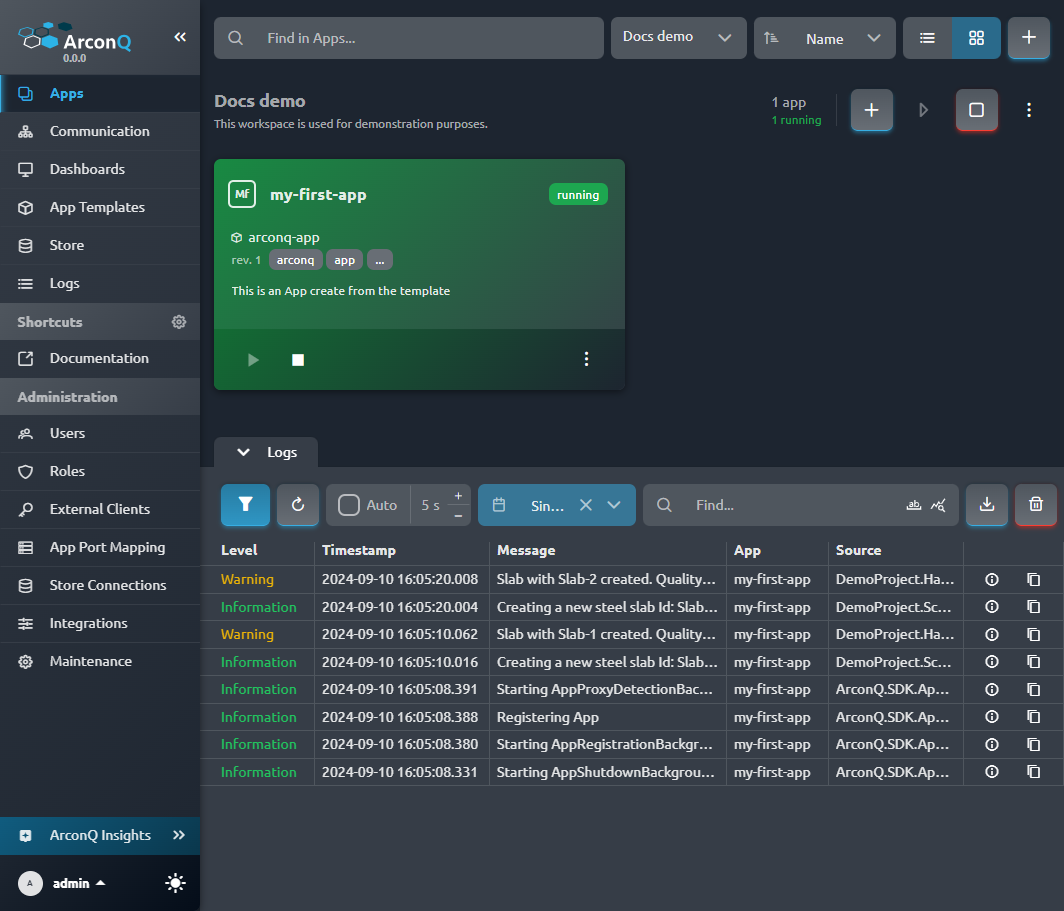Start all apps in the workspace
The height and width of the screenshot is (911, 1064).
(x=924, y=110)
